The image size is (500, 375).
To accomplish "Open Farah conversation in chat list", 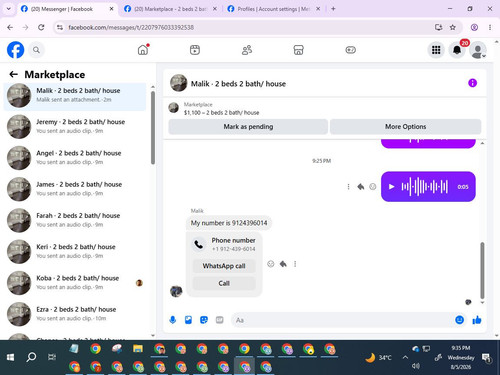I will coord(75,220).
